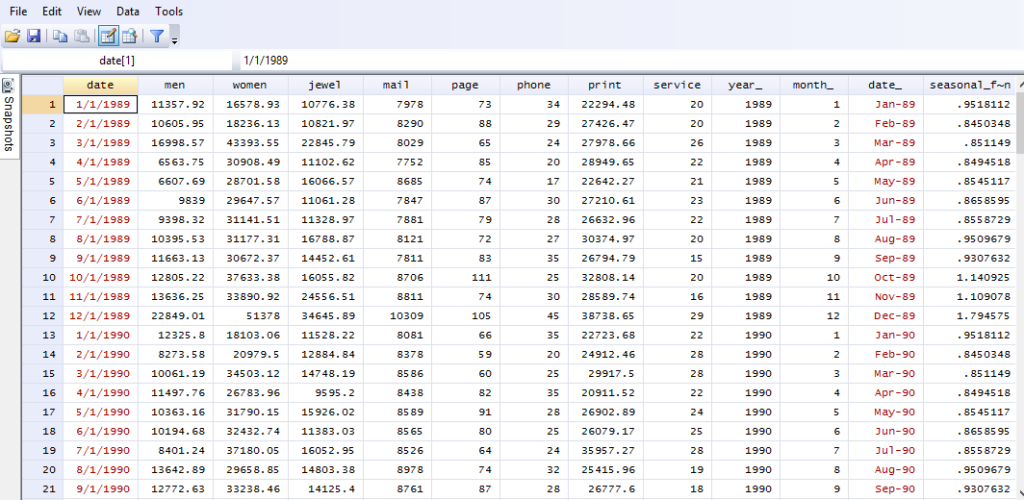Image resolution: width=1024 pixels, height=500 pixels.
Task: Click date_ cell Sep-89
Action: click(x=886, y=258)
